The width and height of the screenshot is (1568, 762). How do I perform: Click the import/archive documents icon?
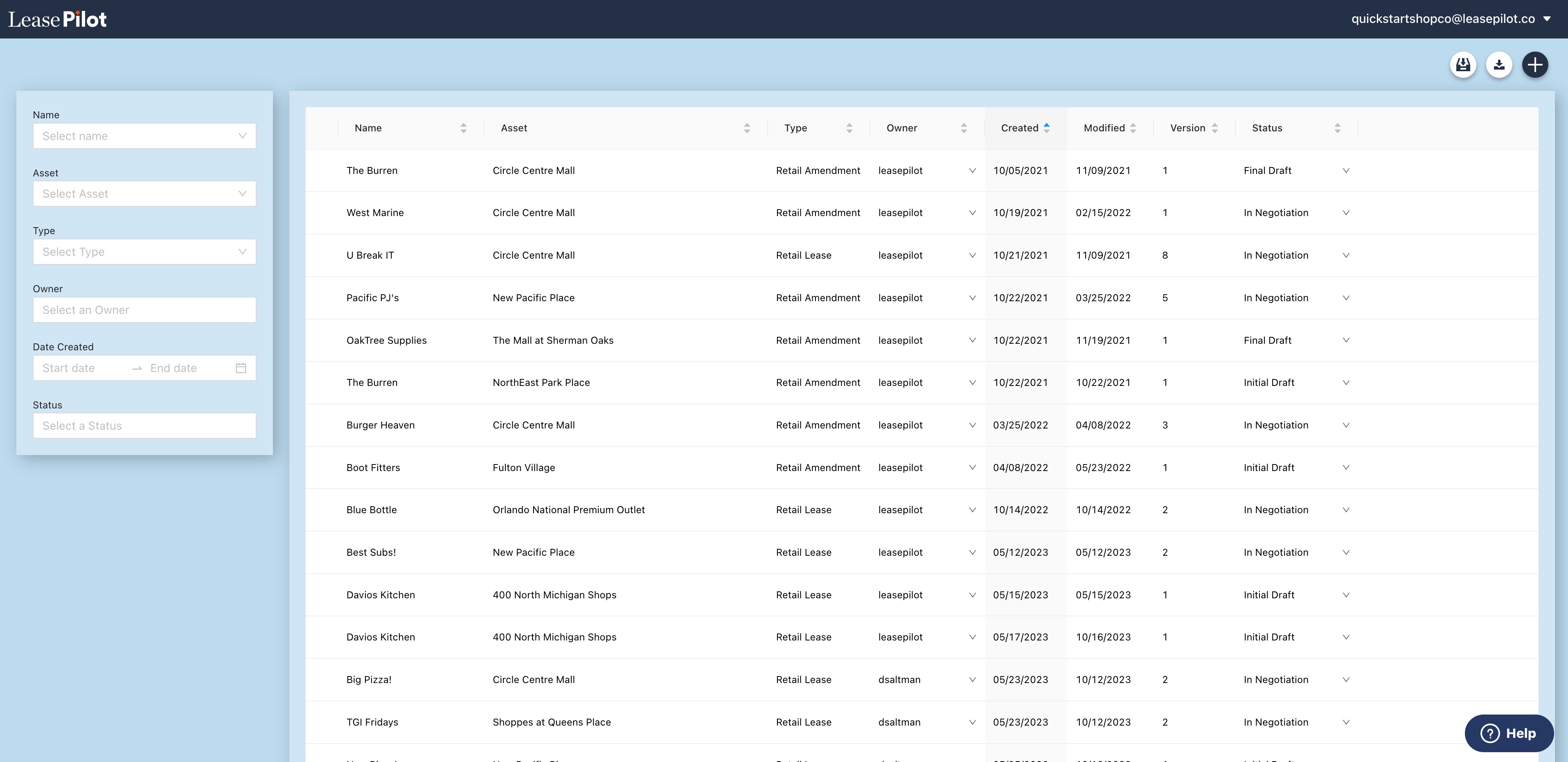point(1463,65)
